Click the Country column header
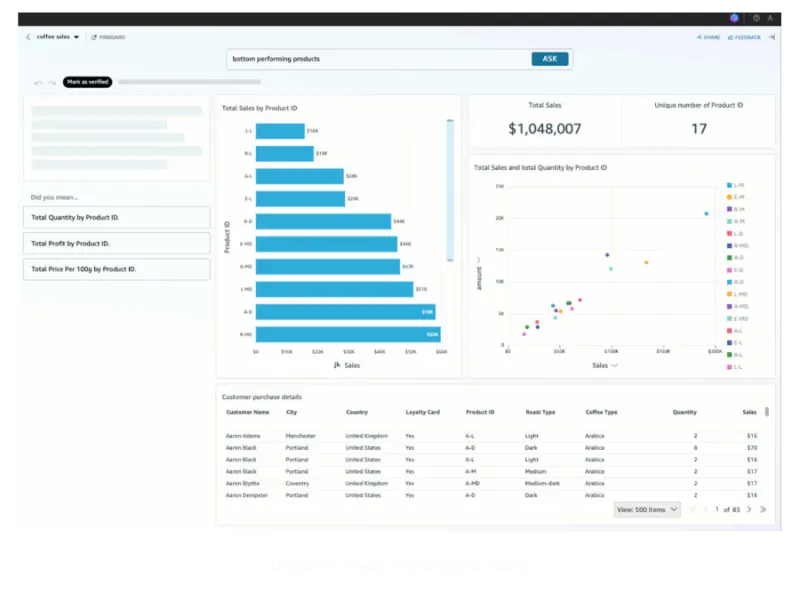This screenshot has width=800, height=601. pyautogui.click(x=357, y=412)
